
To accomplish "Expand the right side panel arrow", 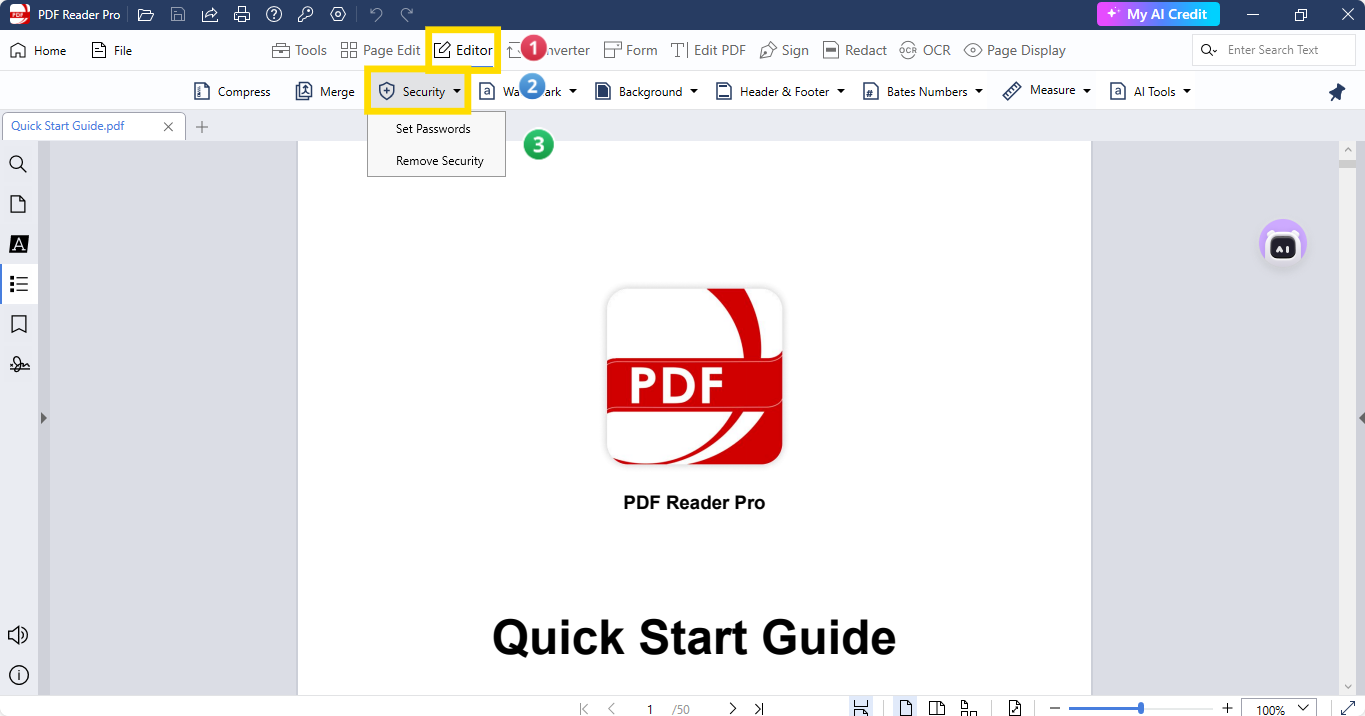I will pos(1361,418).
